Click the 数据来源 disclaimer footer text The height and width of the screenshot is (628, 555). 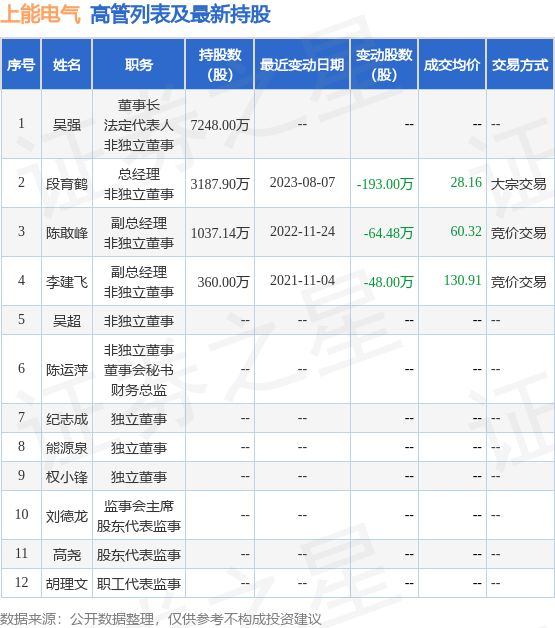[161, 619]
